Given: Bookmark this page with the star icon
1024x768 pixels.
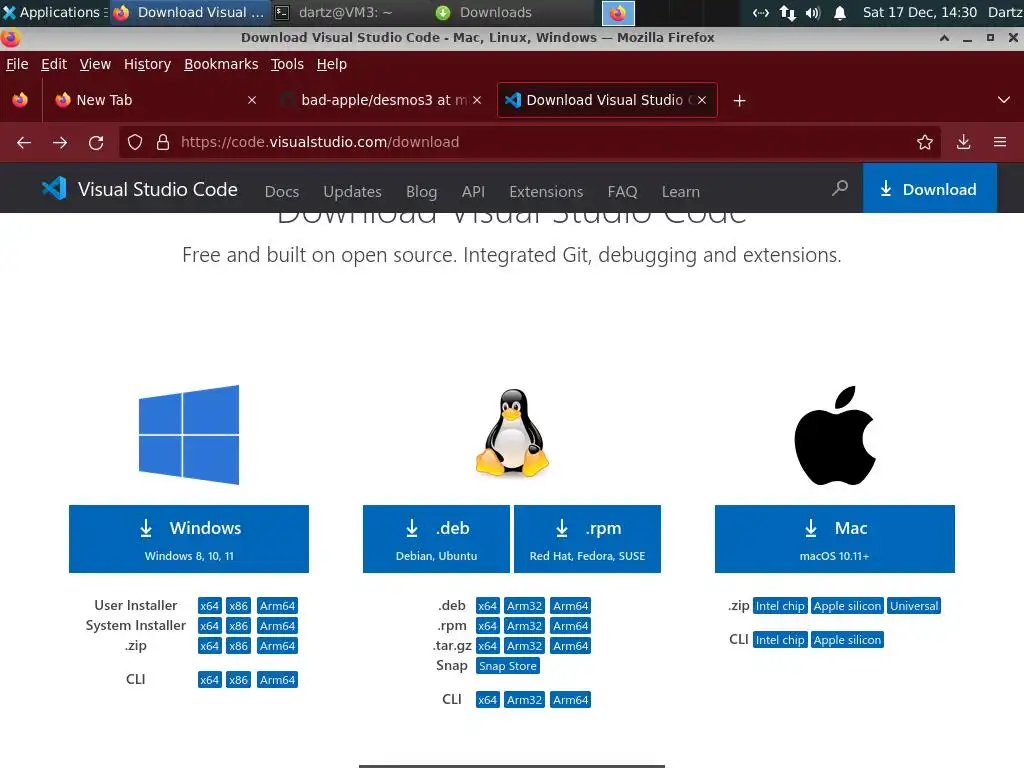Looking at the screenshot, I should [924, 142].
